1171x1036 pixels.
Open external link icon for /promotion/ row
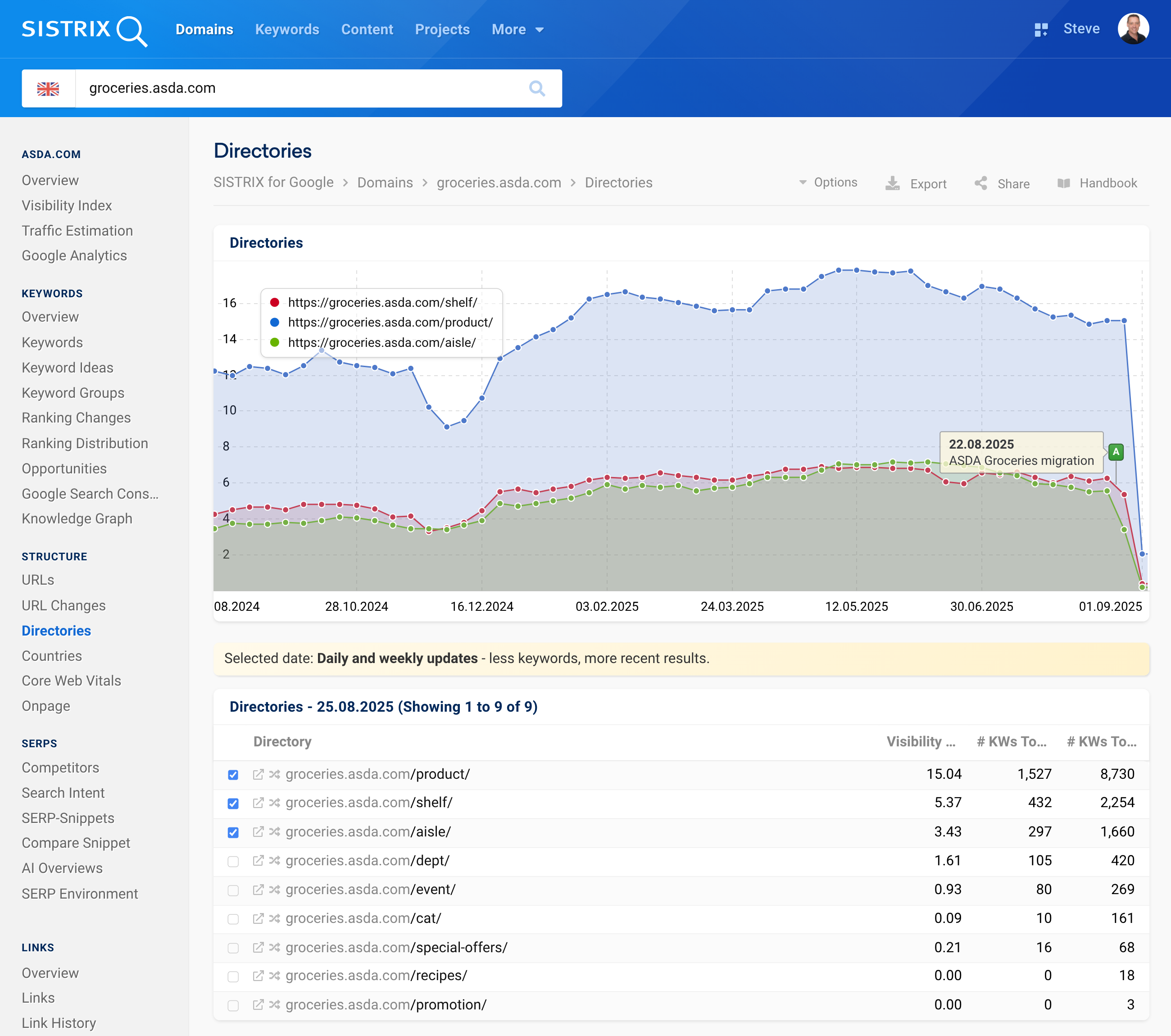[x=259, y=1004]
